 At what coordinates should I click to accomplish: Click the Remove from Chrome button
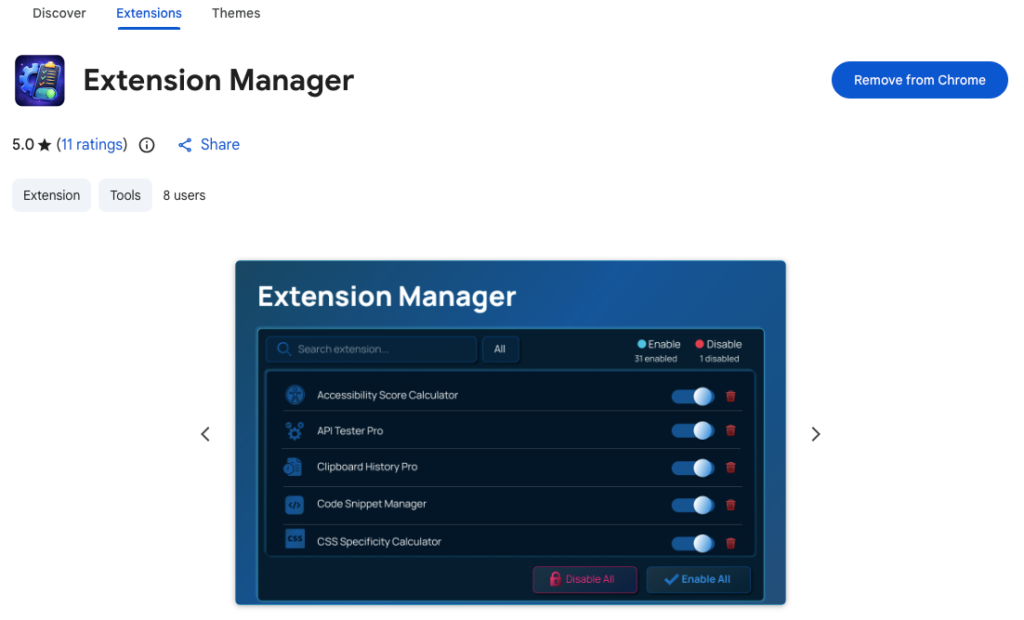pos(919,80)
